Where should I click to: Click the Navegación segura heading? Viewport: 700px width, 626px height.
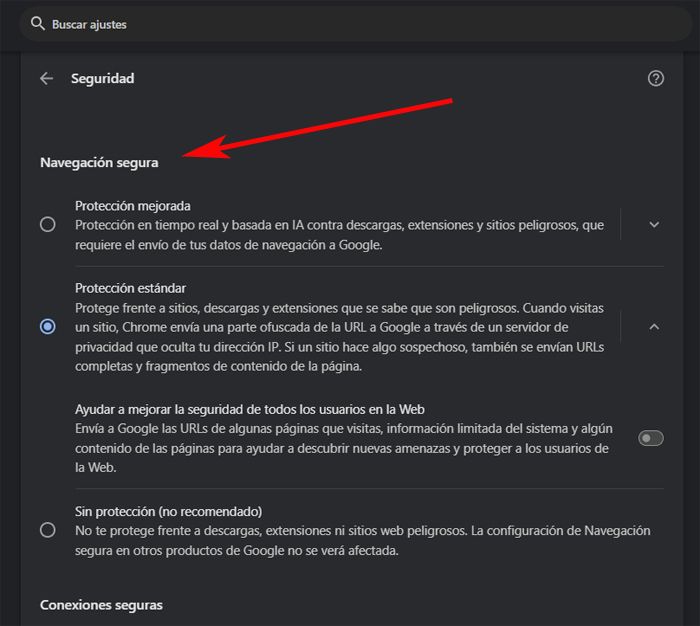(x=99, y=163)
